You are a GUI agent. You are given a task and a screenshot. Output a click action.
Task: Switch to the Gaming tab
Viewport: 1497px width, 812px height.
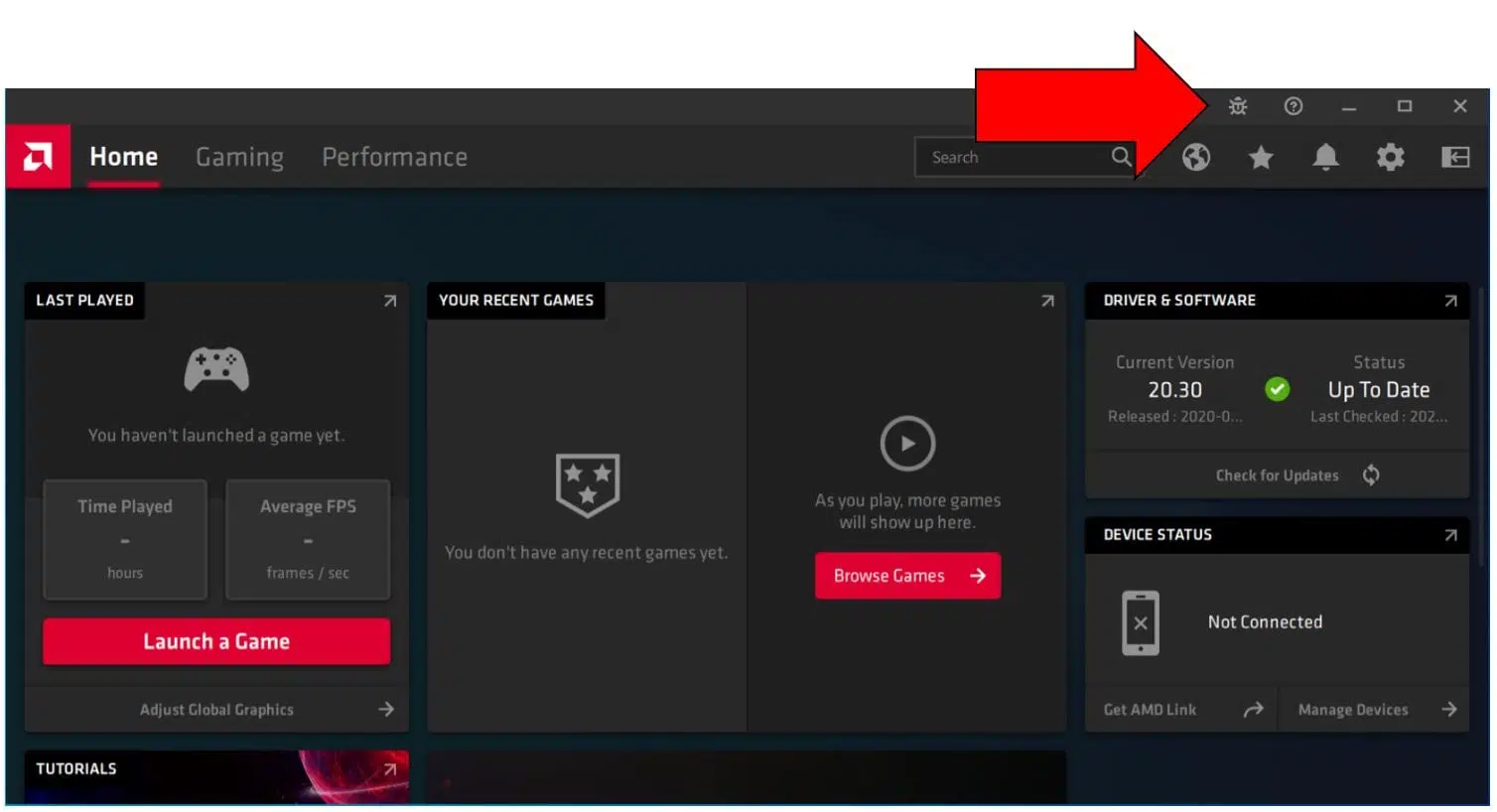click(x=239, y=157)
